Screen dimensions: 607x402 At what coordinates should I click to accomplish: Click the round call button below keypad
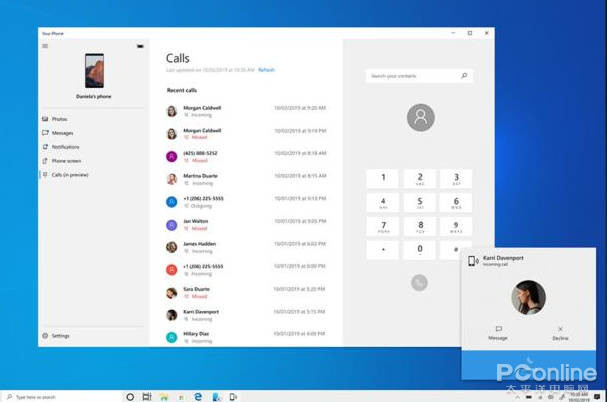click(420, 283)
